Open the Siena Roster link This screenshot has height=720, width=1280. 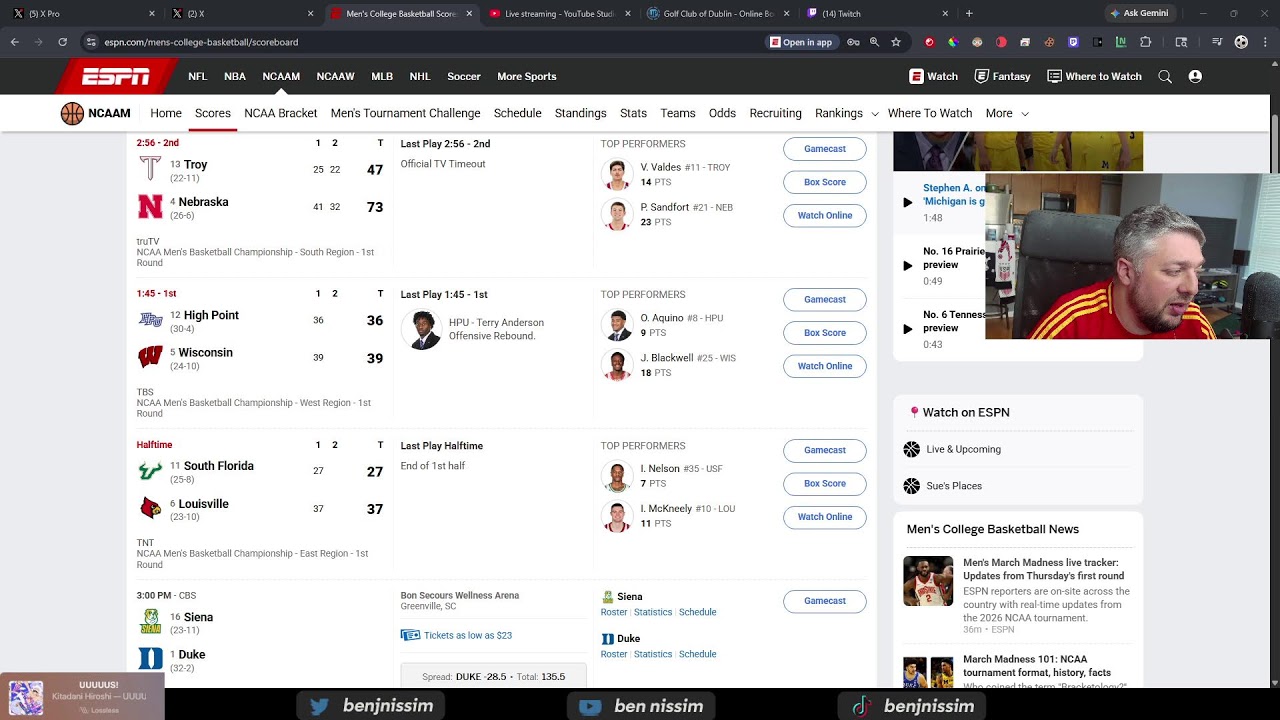click(614, 612)
